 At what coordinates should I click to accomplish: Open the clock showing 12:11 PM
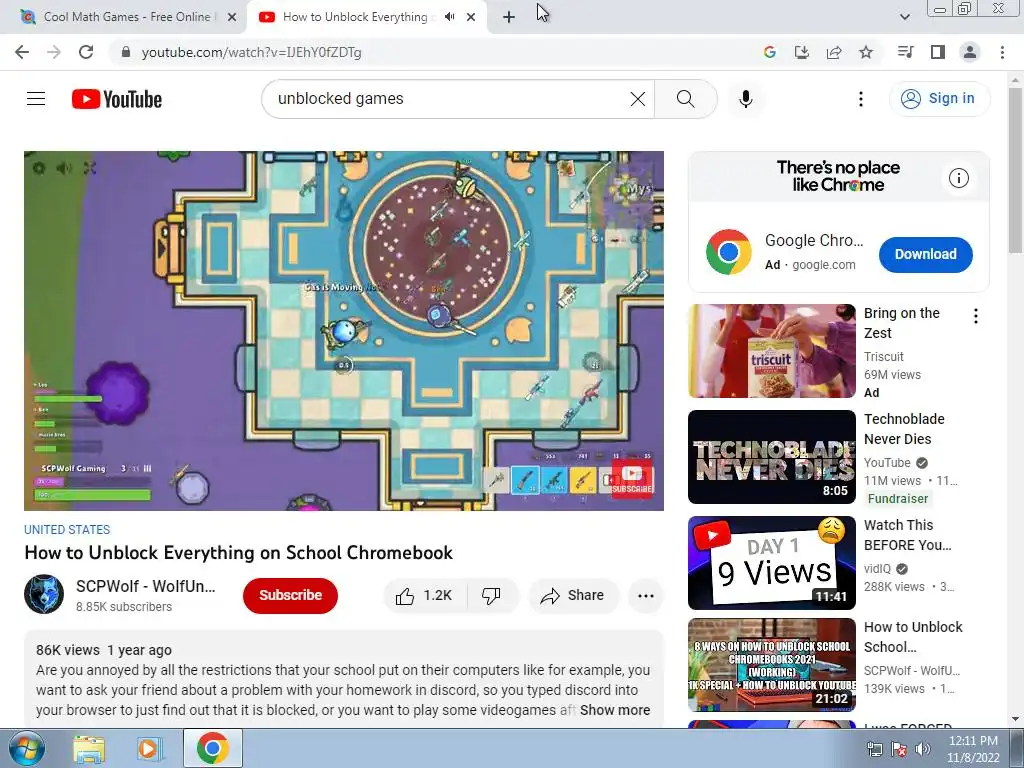click(973, 748)
